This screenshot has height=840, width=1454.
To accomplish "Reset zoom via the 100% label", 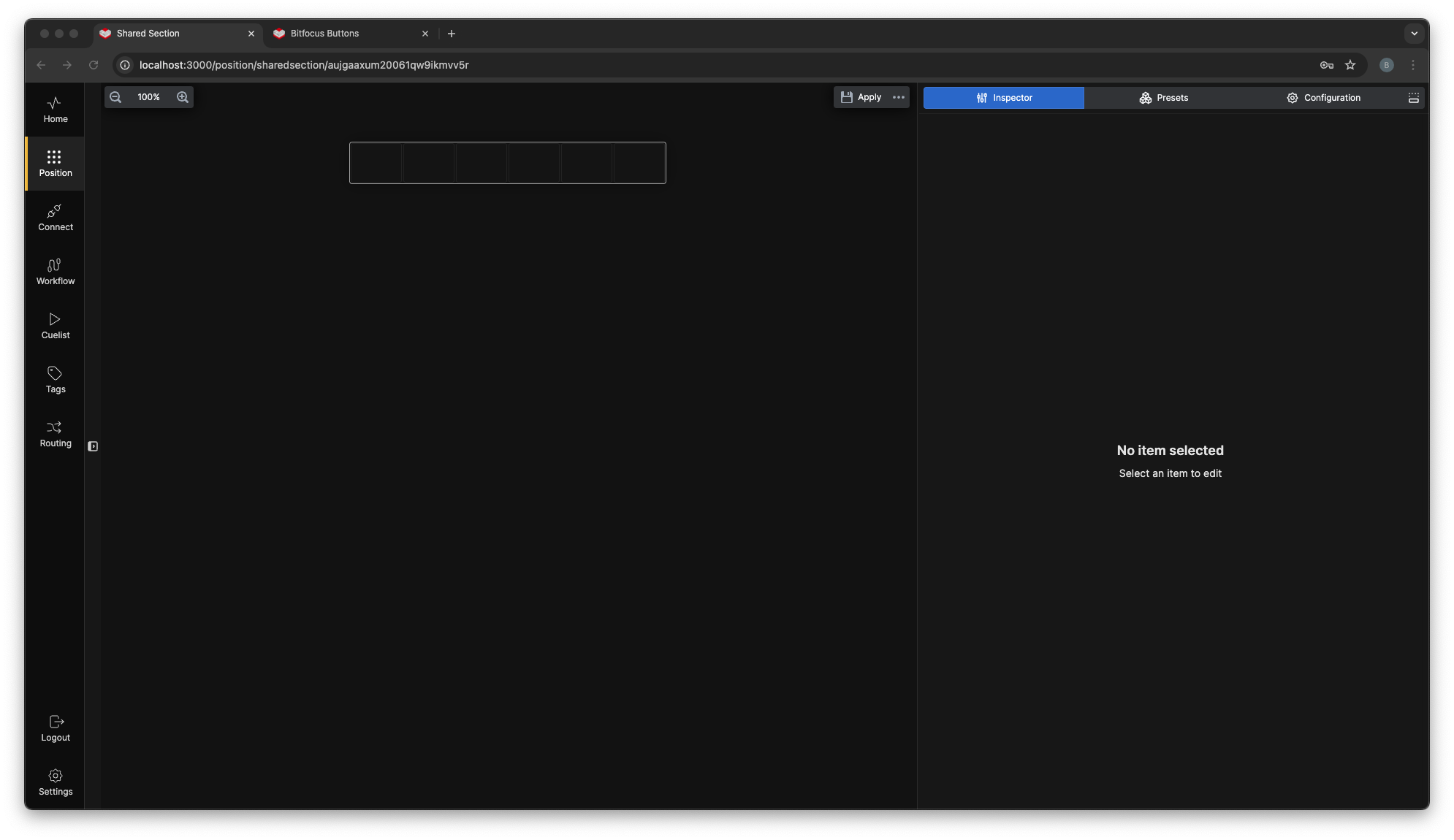I will (148, 97).
